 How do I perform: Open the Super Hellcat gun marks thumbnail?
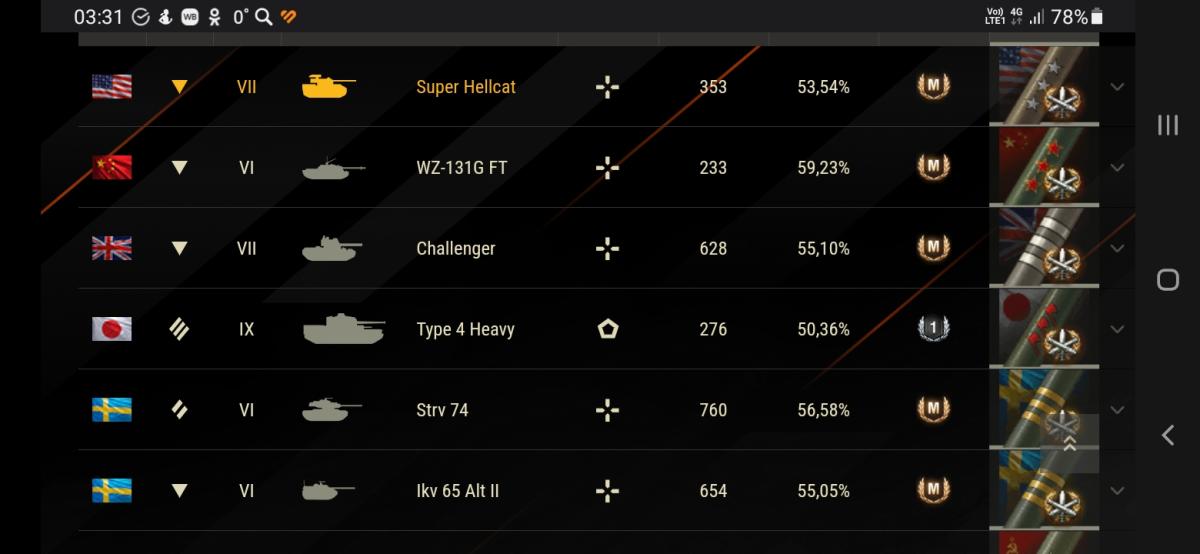coord(1044,87)
